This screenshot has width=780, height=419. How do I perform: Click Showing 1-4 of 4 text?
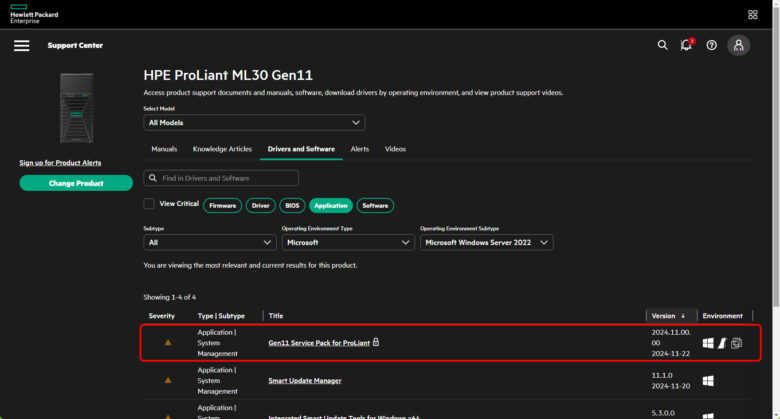[x=170, y=297]
